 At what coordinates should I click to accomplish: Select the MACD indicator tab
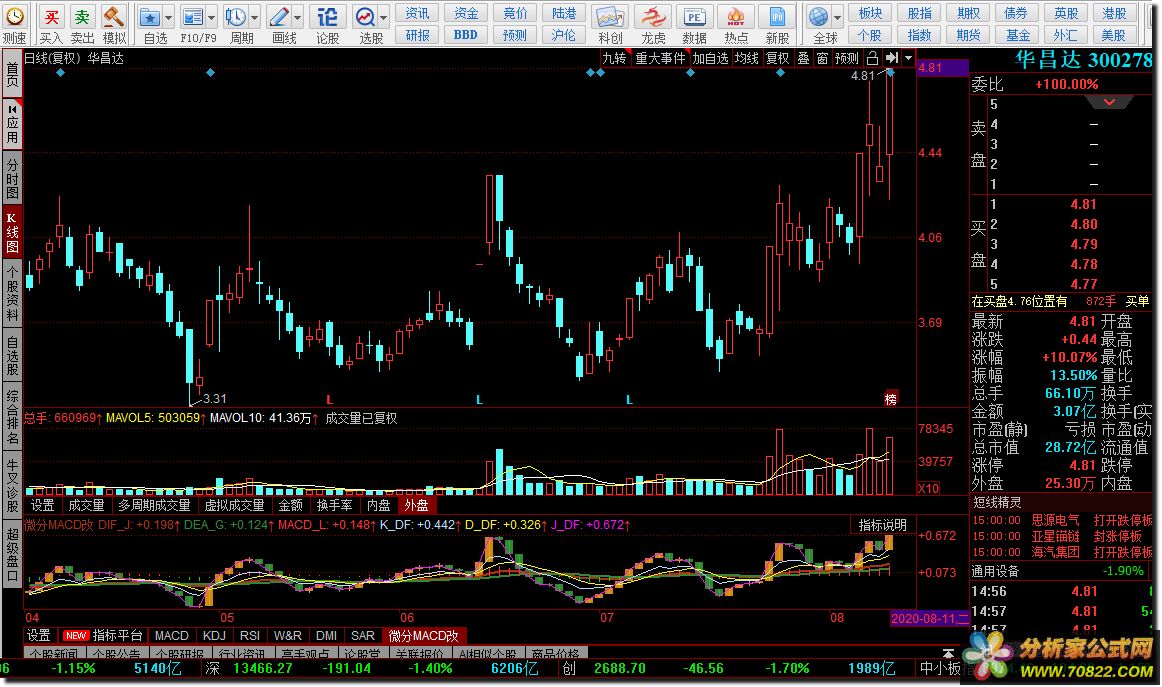(171, 635)
